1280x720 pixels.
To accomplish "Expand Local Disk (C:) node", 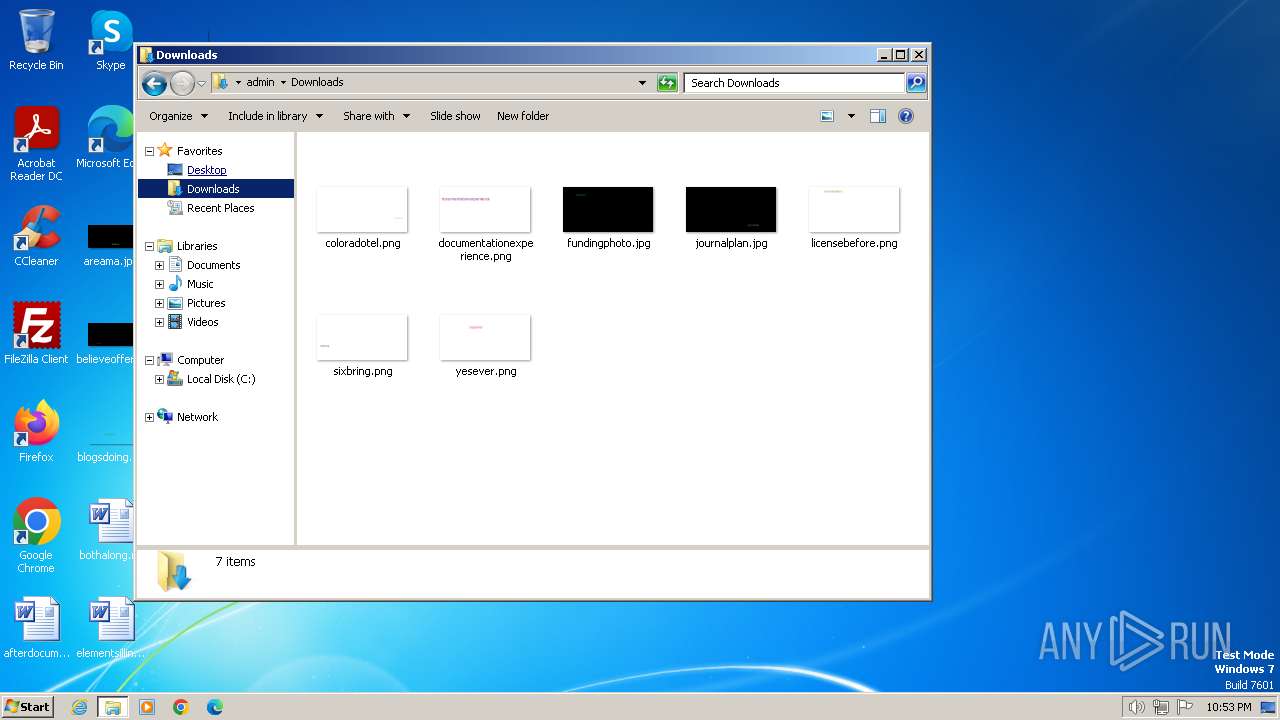I will pos(159,379).
